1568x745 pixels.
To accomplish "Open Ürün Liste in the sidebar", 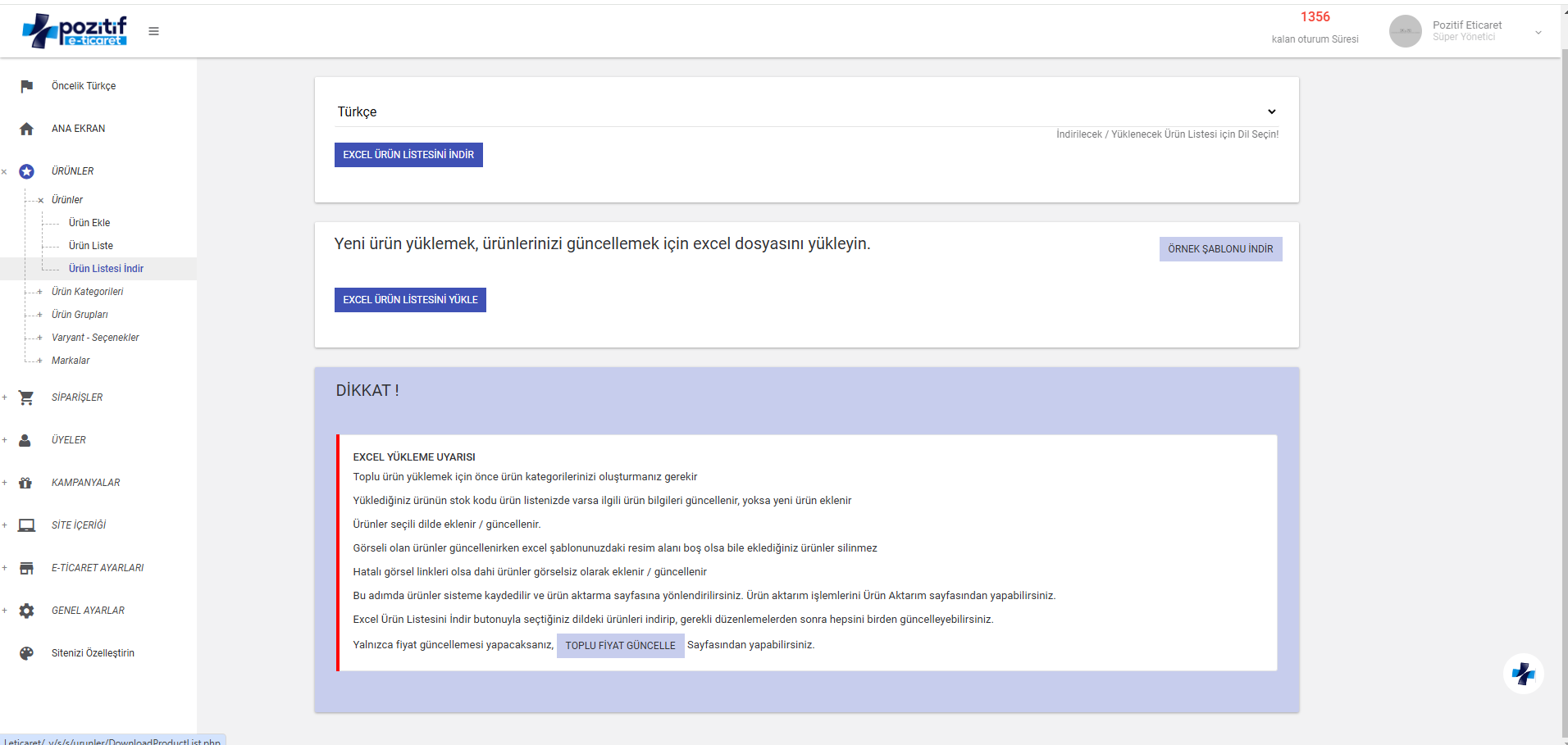I will pyautogui.click(x=91, y=246).
